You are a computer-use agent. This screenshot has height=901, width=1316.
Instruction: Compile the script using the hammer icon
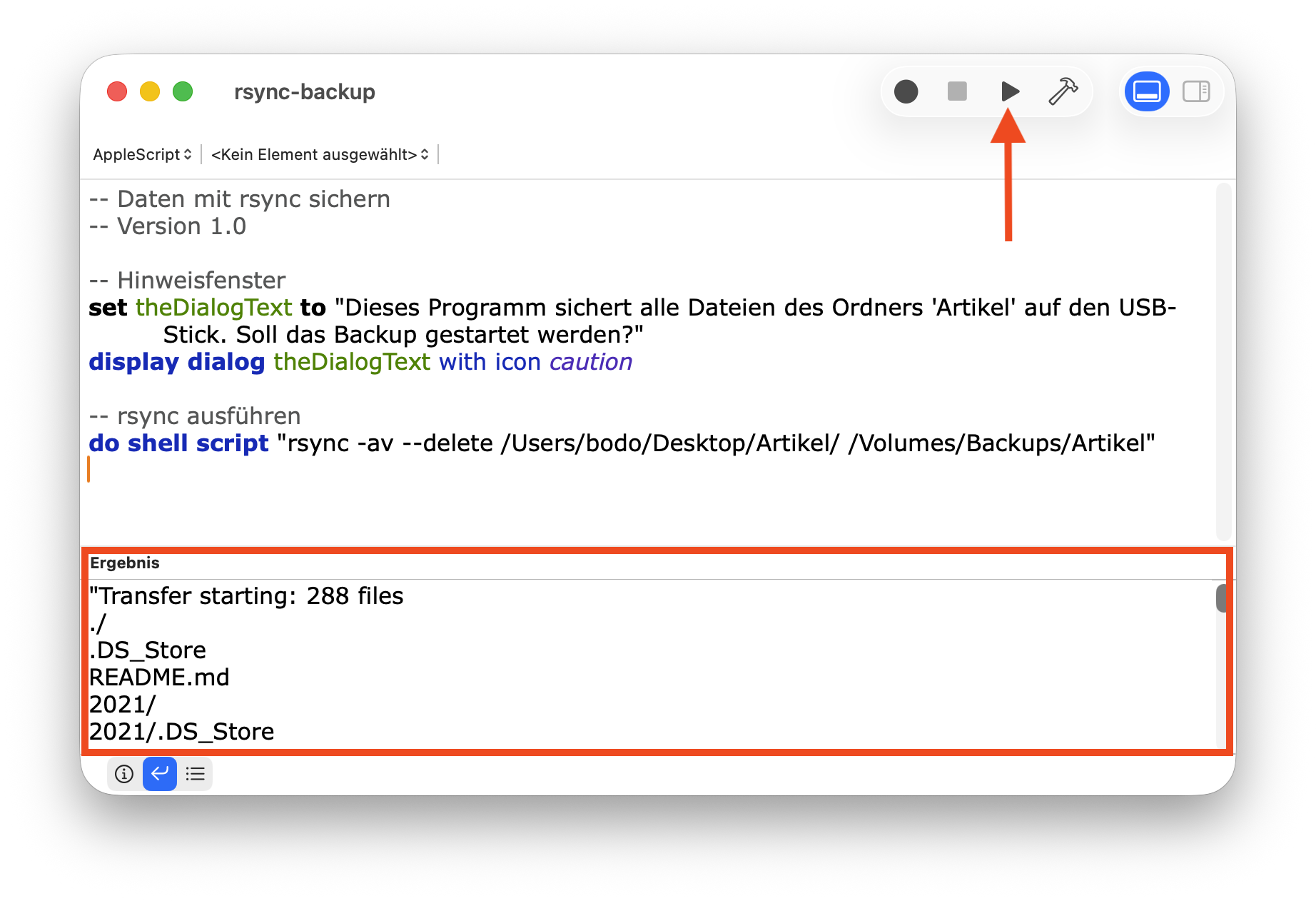(1063, 91)
